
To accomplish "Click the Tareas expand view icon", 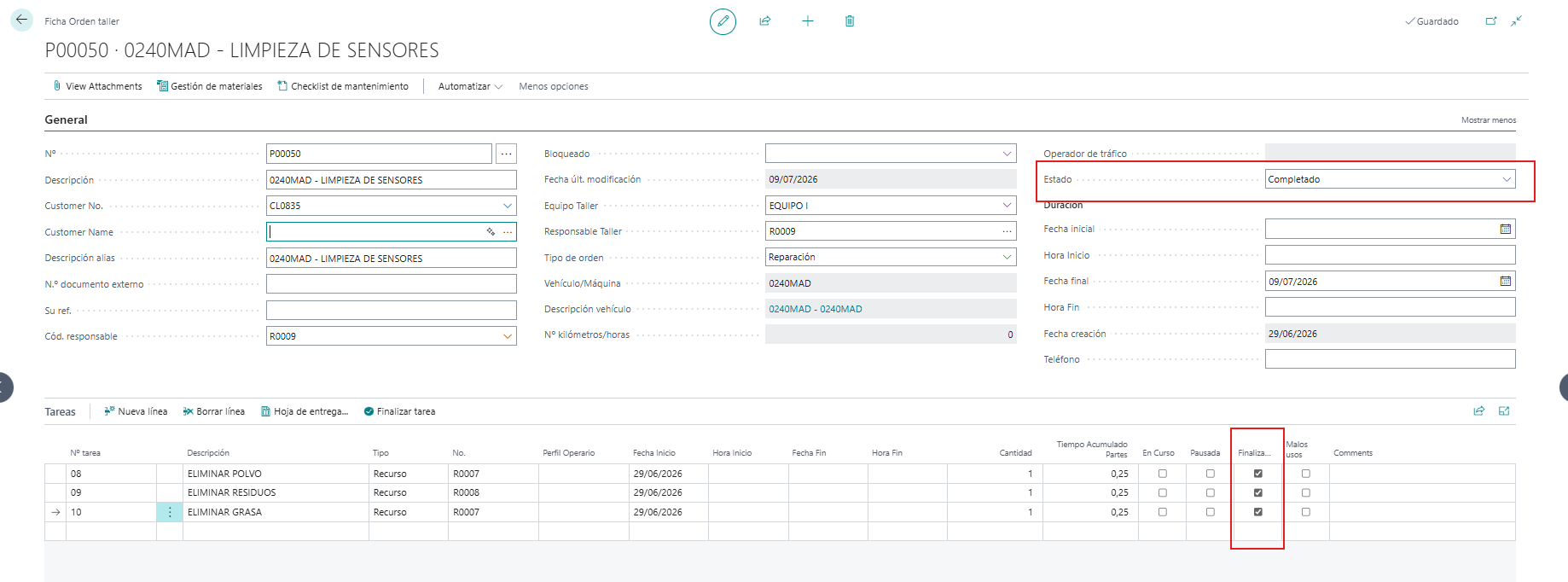I will [x=1504, y=411].
